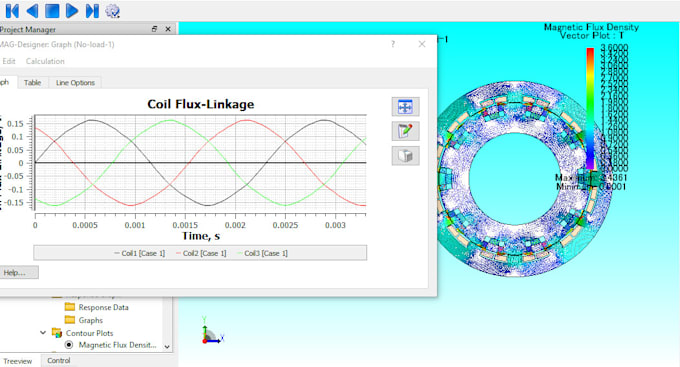
Task: Switch to the Control tab
Action: (59, 360)
